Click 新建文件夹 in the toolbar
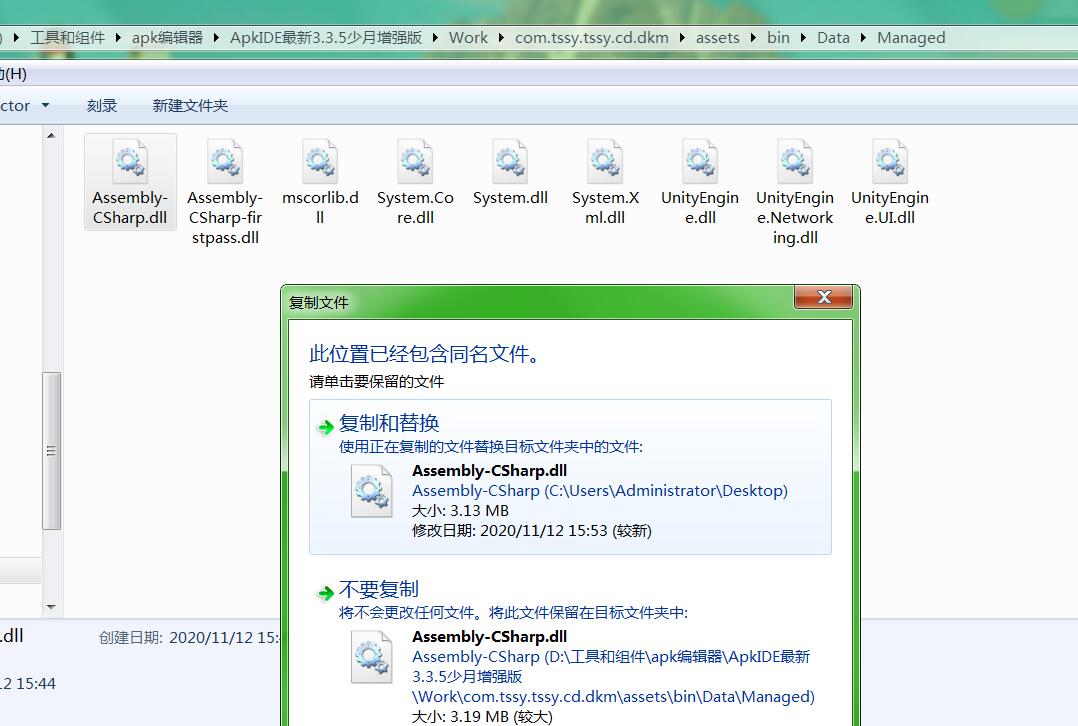The image size is (1078, 726). pyautogui.click(x=190, y=105)
